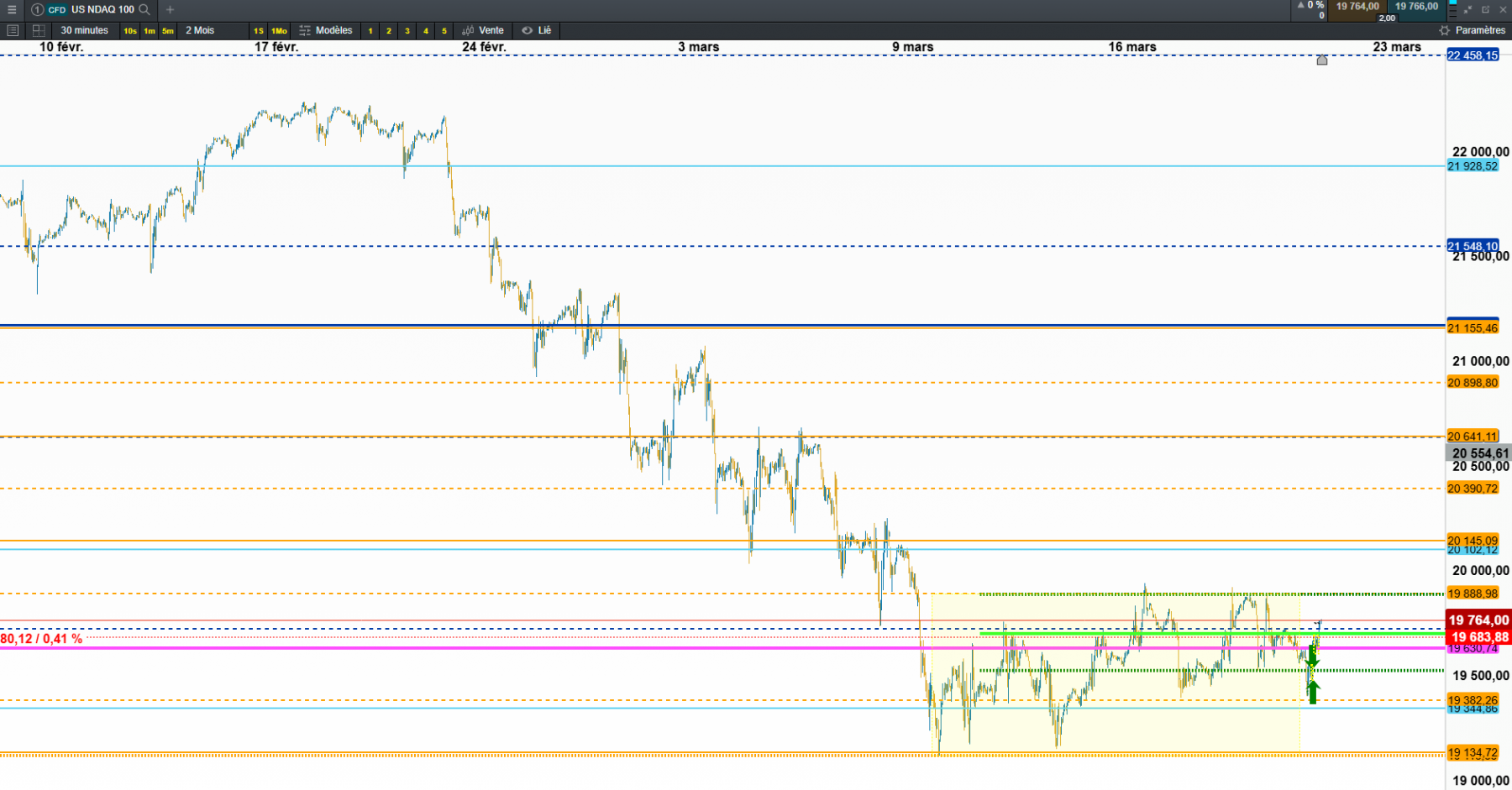Image resolution: width=1512 pixels, height=790 pixels.
Task: Click the gray alert marker near 22 458,15
Action: click(1322, 60)
